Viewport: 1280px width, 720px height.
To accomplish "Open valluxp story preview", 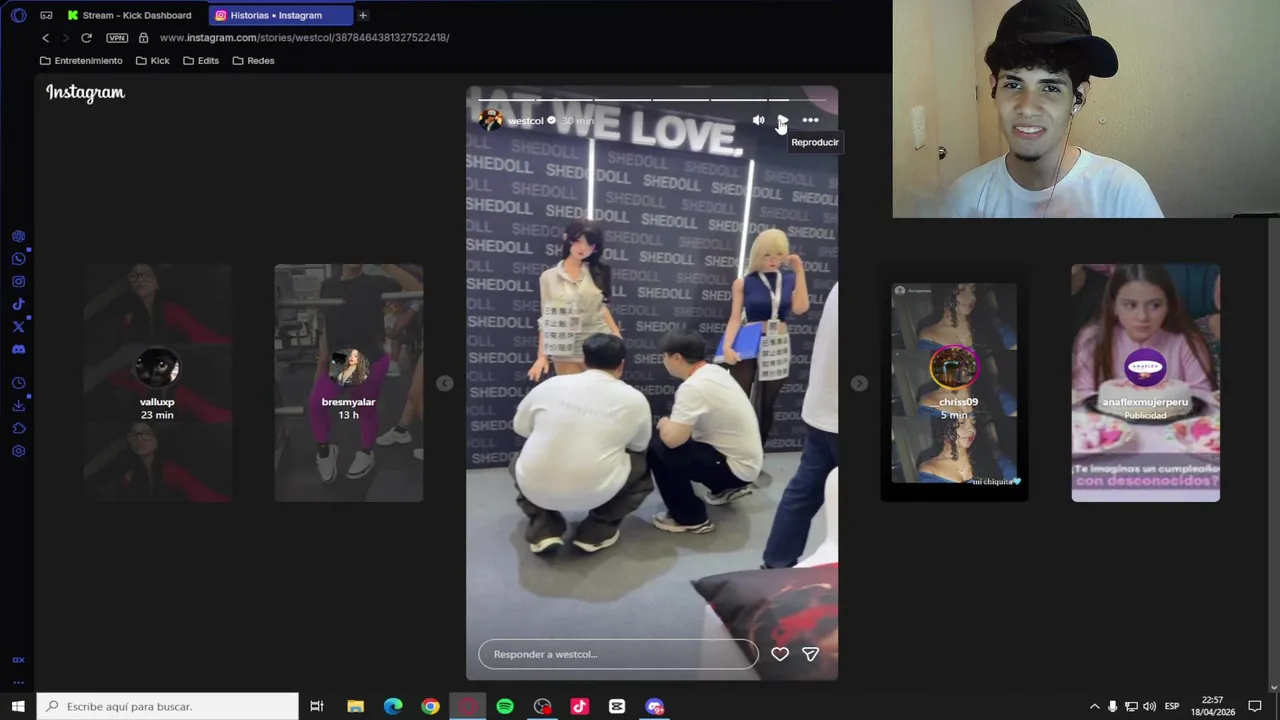I will pyautogui.click(x=157, y=383).
